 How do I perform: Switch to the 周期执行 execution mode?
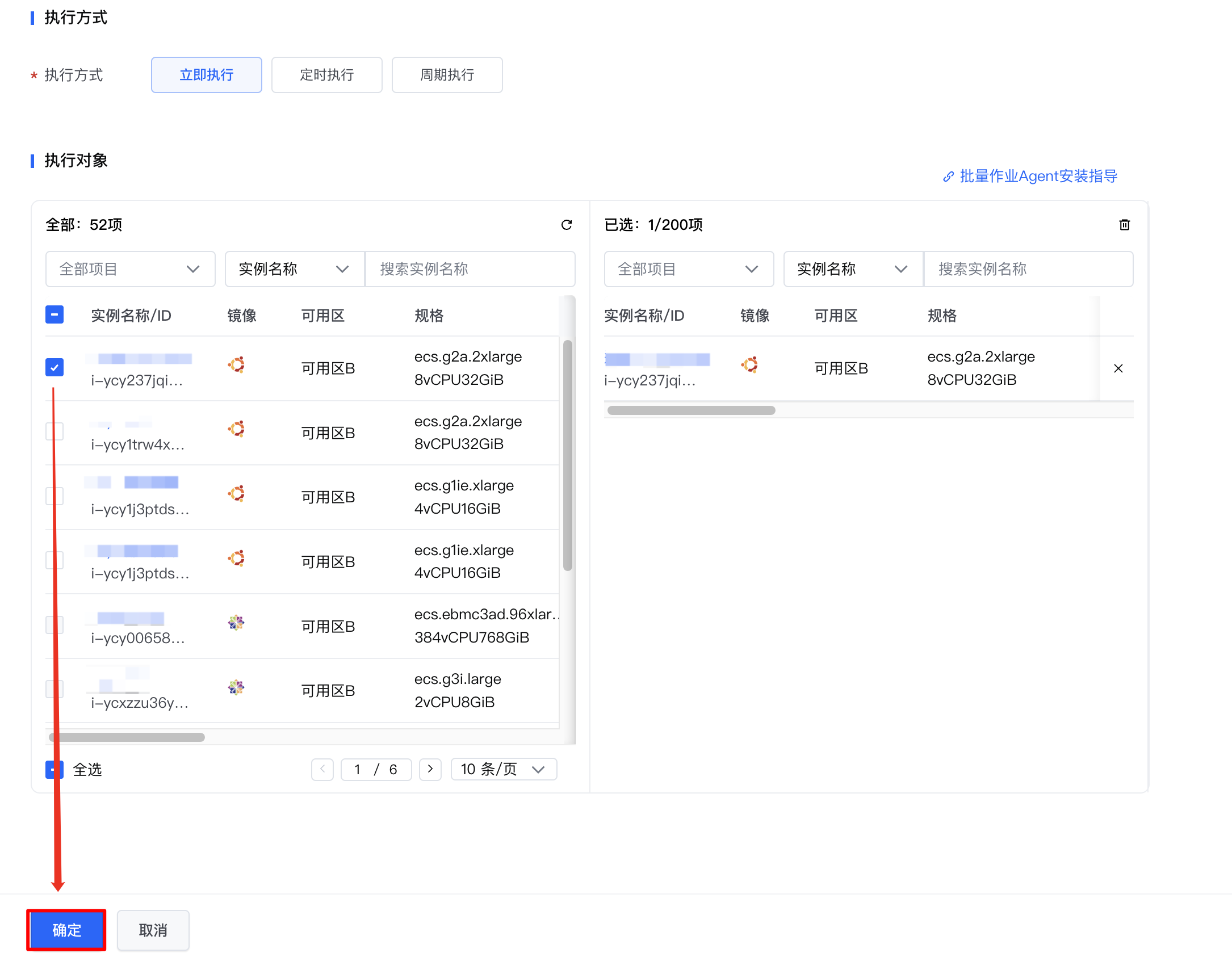[447, 75]
